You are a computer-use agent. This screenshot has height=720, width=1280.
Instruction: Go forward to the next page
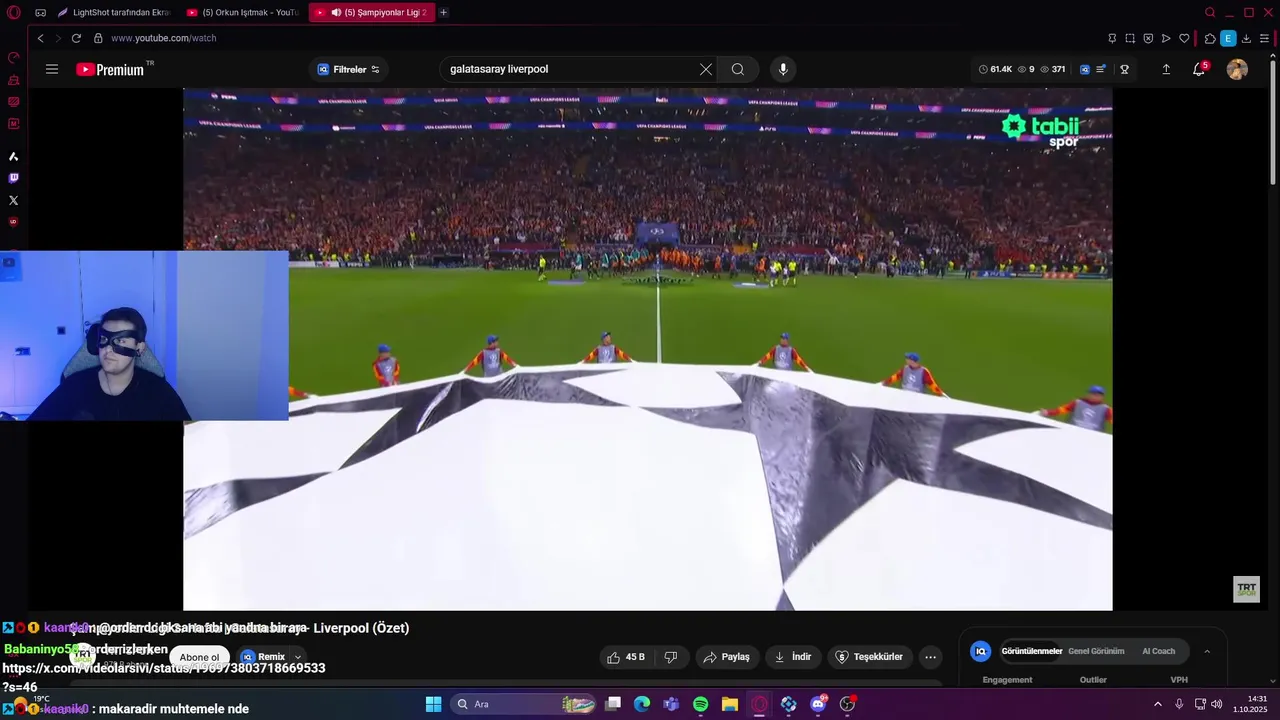57,38
